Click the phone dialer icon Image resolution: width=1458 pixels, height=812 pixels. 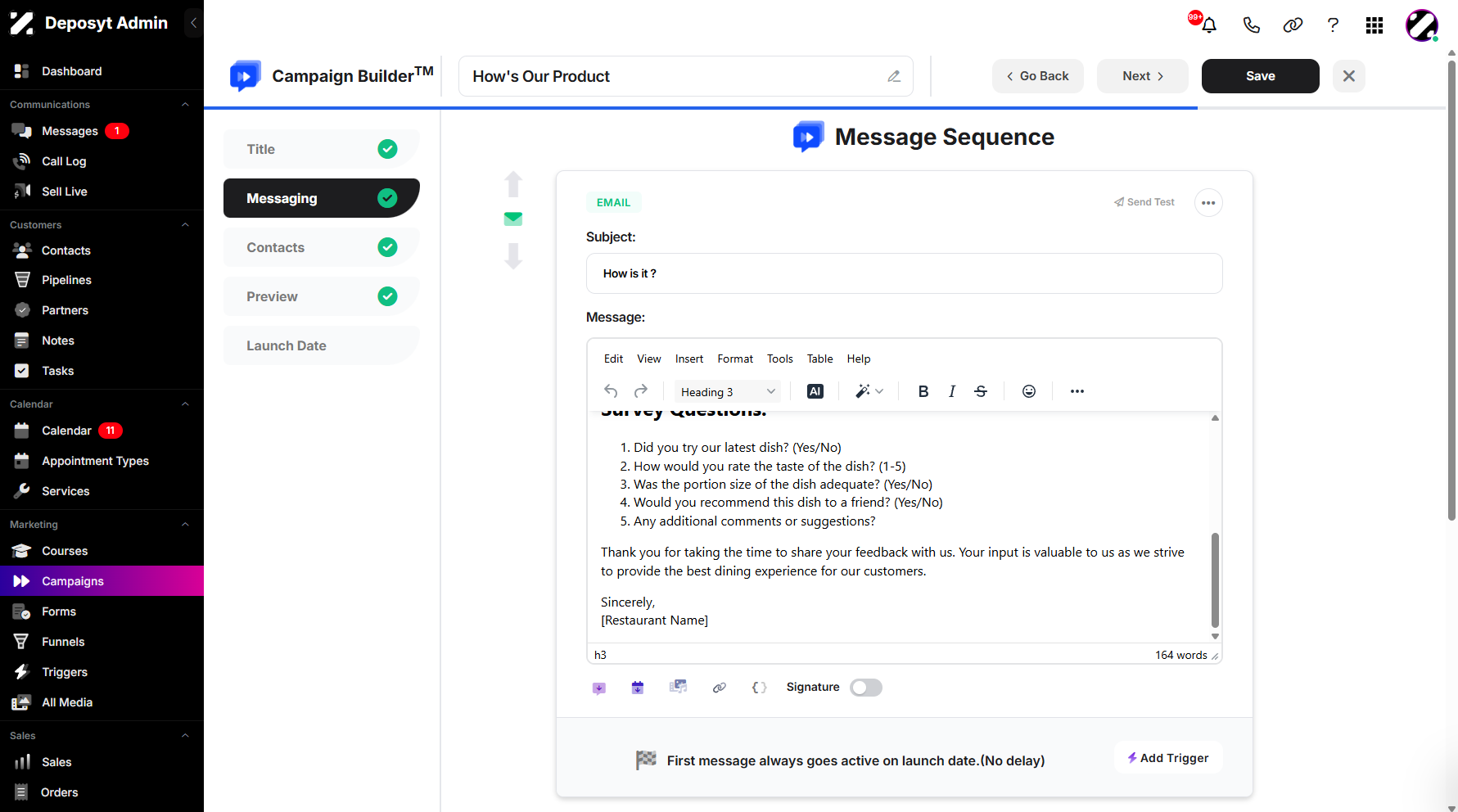1251,25
